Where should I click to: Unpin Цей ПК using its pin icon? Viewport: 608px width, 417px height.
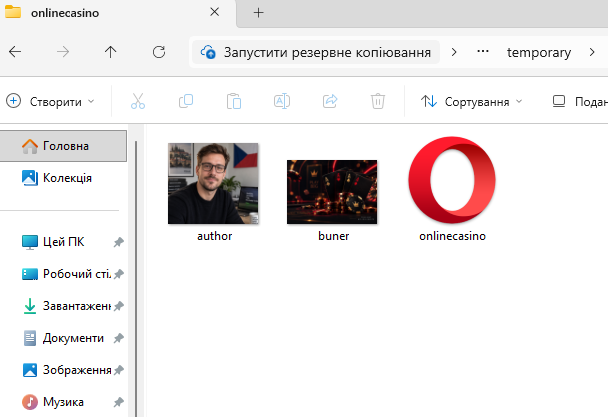click(119, 242)
